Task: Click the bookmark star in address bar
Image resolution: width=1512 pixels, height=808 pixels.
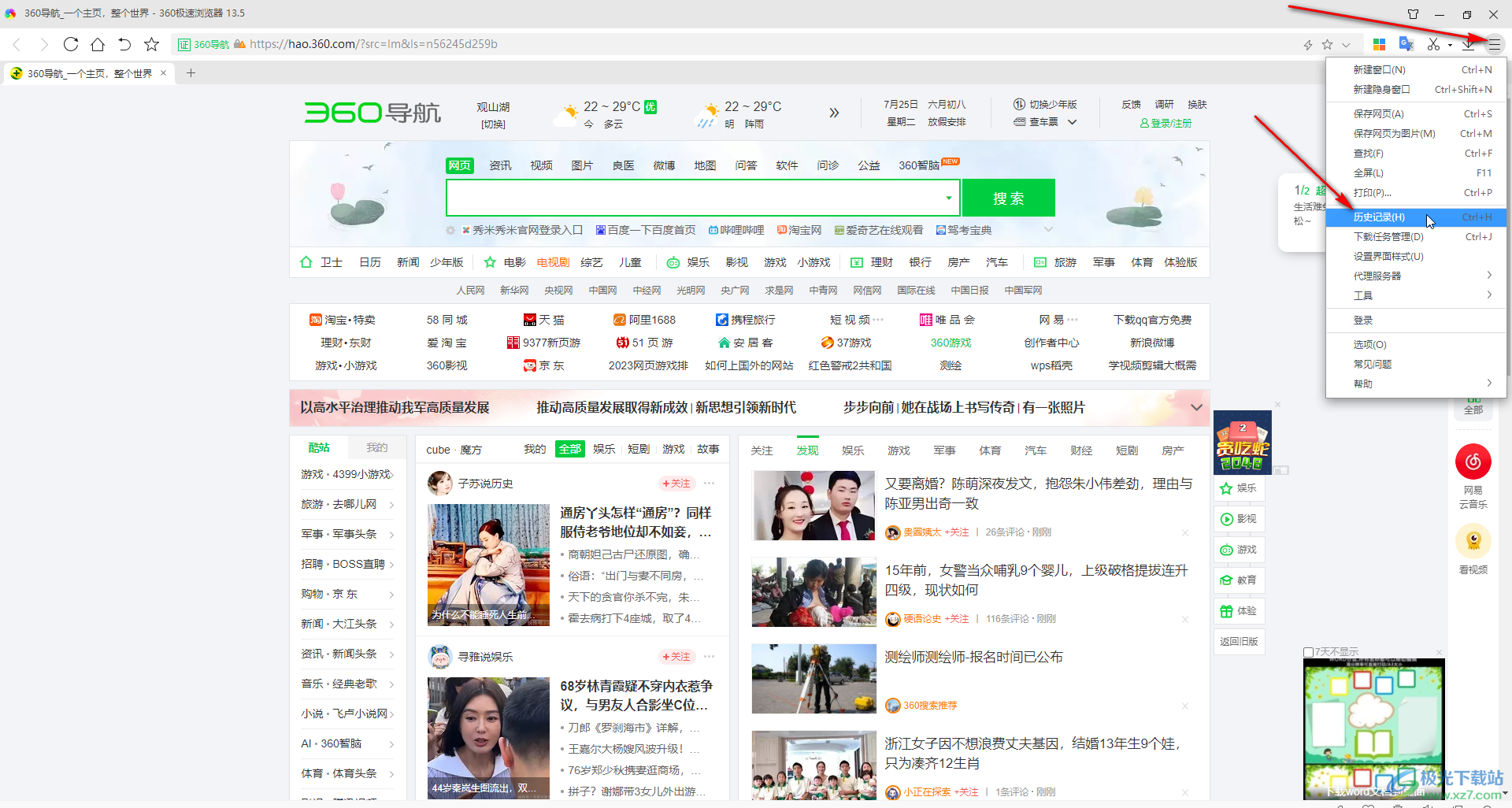Action: click(x=1327, y=45)
